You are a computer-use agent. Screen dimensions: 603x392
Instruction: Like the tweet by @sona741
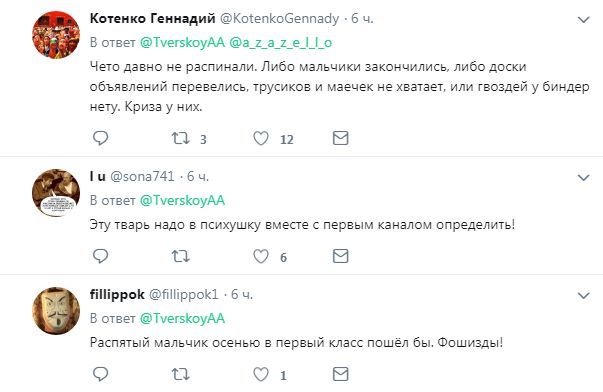click(261, 256)
